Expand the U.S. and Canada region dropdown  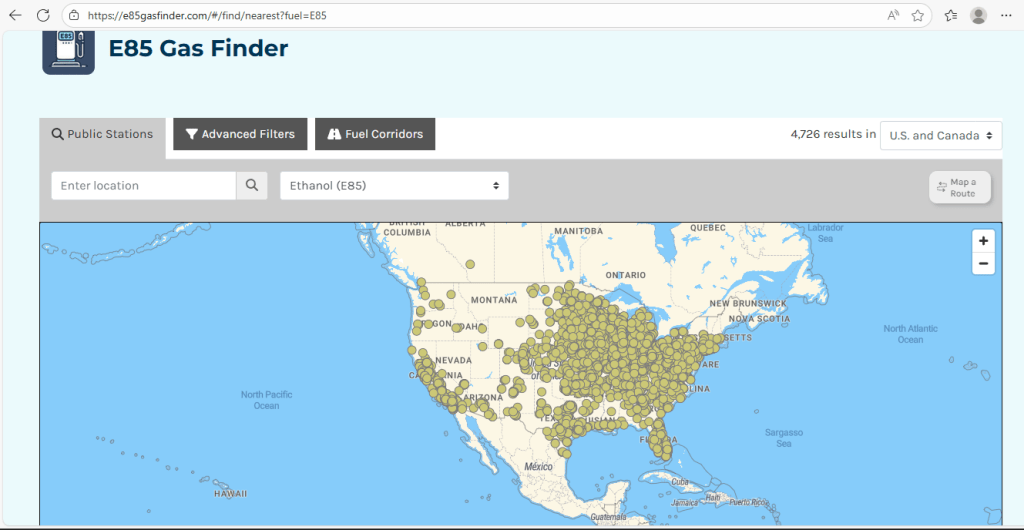pos(940,135)
